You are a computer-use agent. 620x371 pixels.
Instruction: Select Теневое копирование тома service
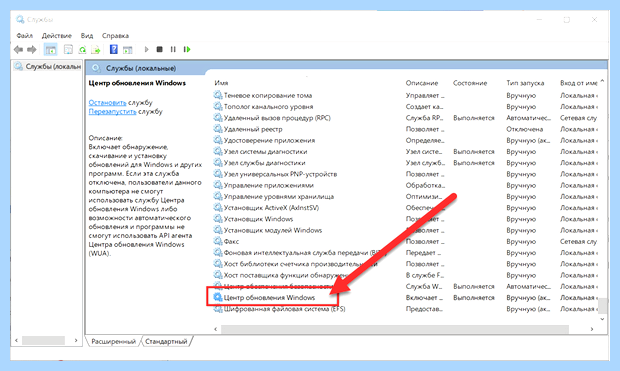(268, 95)
